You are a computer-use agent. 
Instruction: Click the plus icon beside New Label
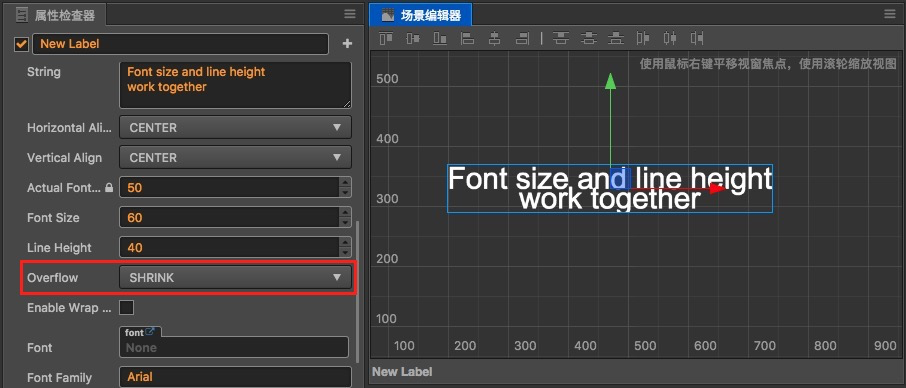click(347, 44)
